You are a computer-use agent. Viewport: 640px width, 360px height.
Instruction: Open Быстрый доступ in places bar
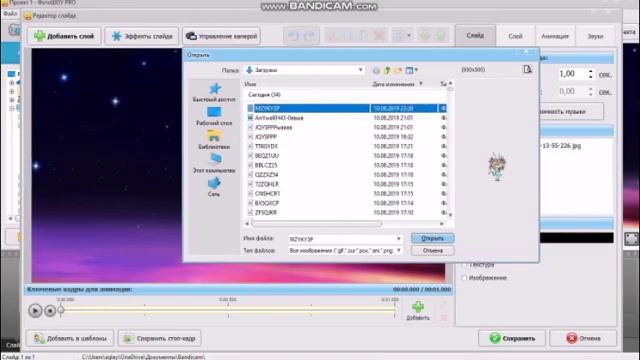click(x=214, y=92)
